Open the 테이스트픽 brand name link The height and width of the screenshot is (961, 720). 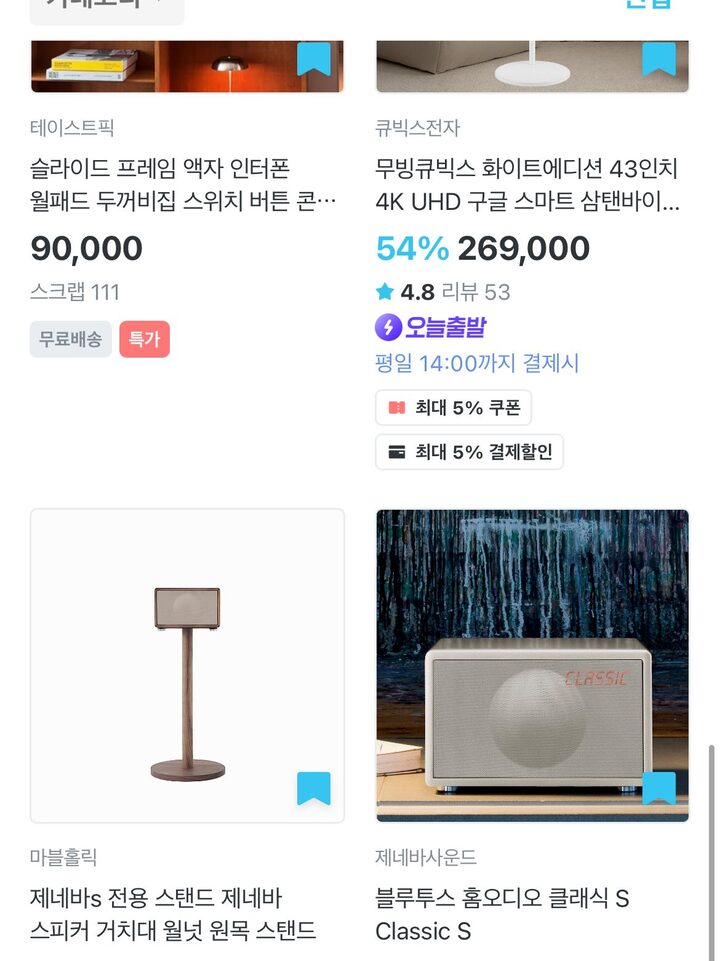[72, 128]
